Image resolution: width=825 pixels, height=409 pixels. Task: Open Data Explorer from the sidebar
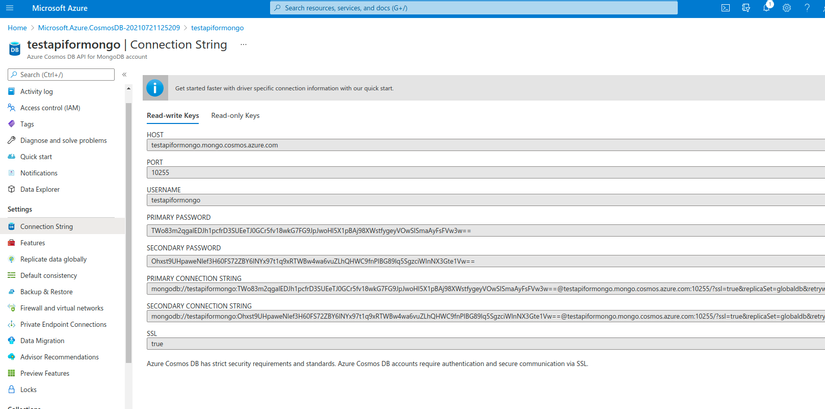coord(39,189)
